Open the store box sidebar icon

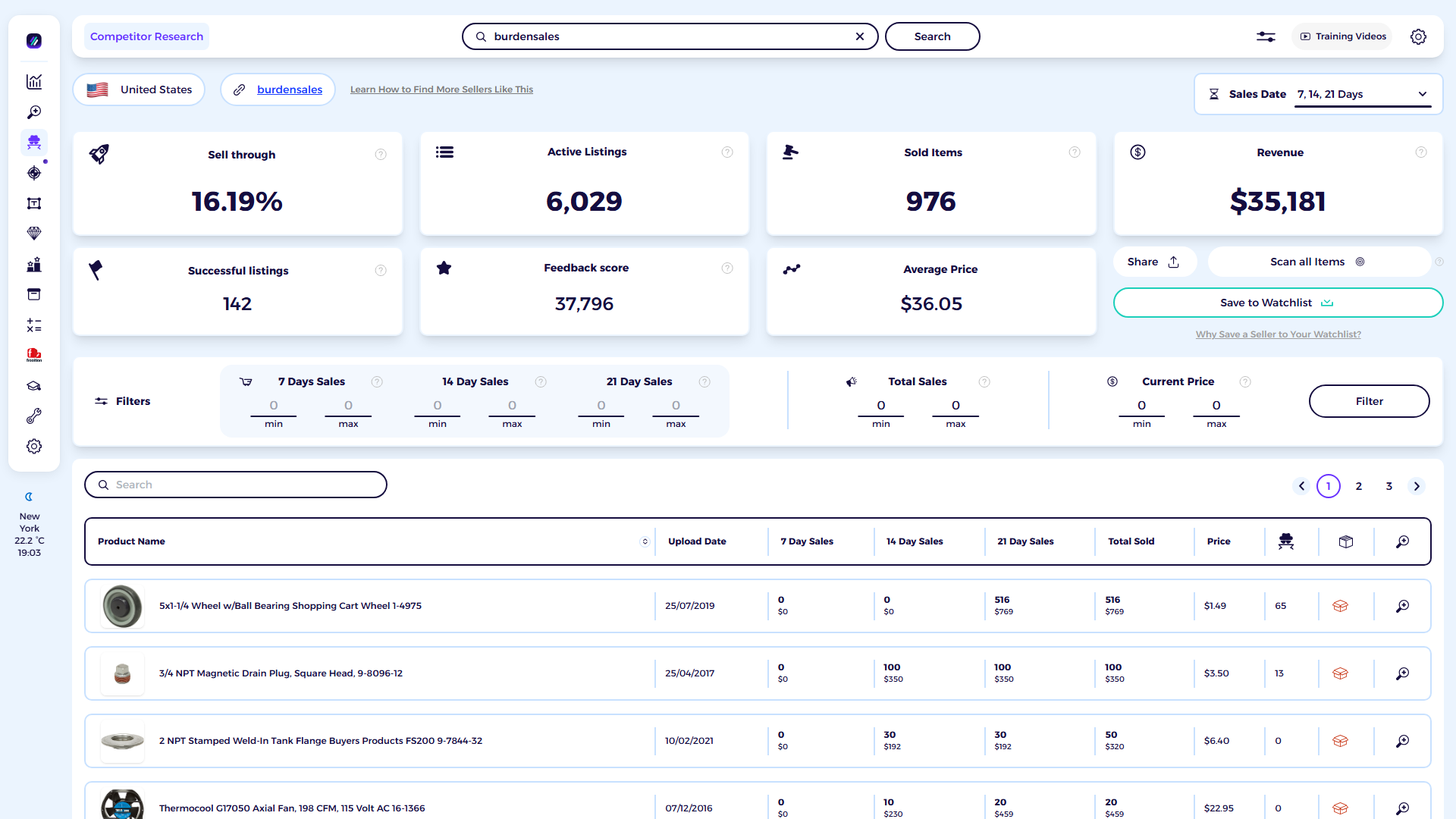tap(34, 294)
